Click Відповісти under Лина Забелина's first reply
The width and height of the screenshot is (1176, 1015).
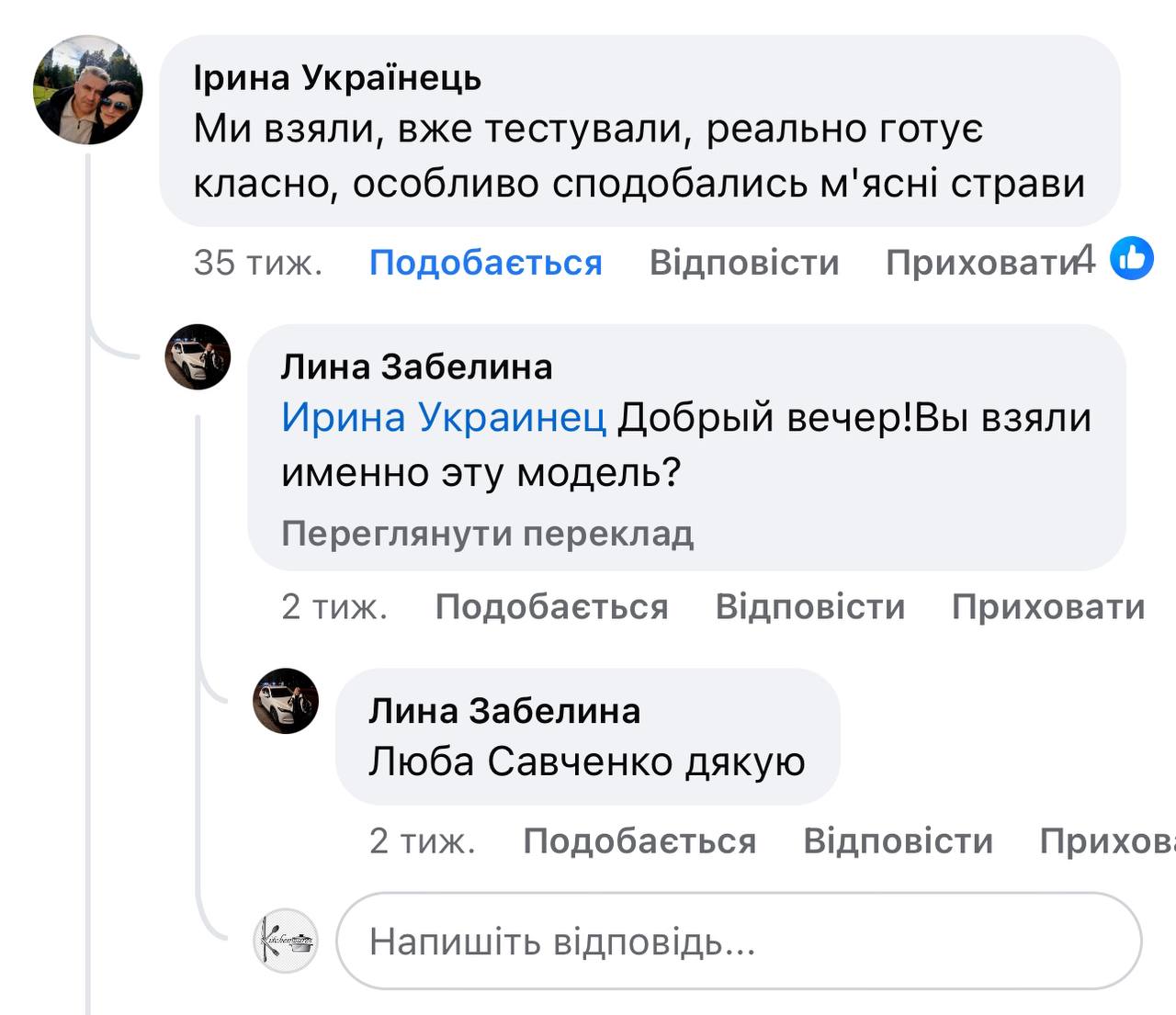pos(810,606)
